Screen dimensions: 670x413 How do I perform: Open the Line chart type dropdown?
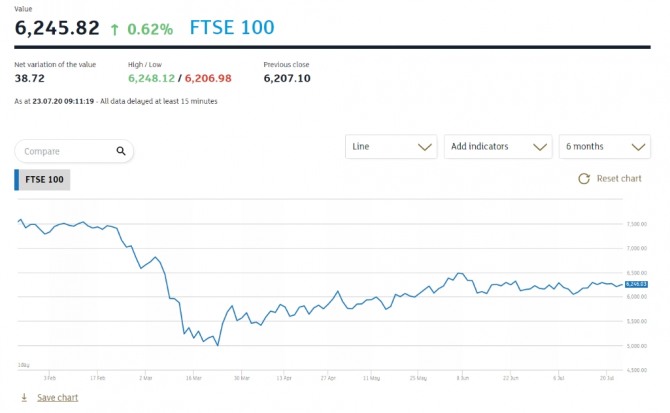[391, 147]
